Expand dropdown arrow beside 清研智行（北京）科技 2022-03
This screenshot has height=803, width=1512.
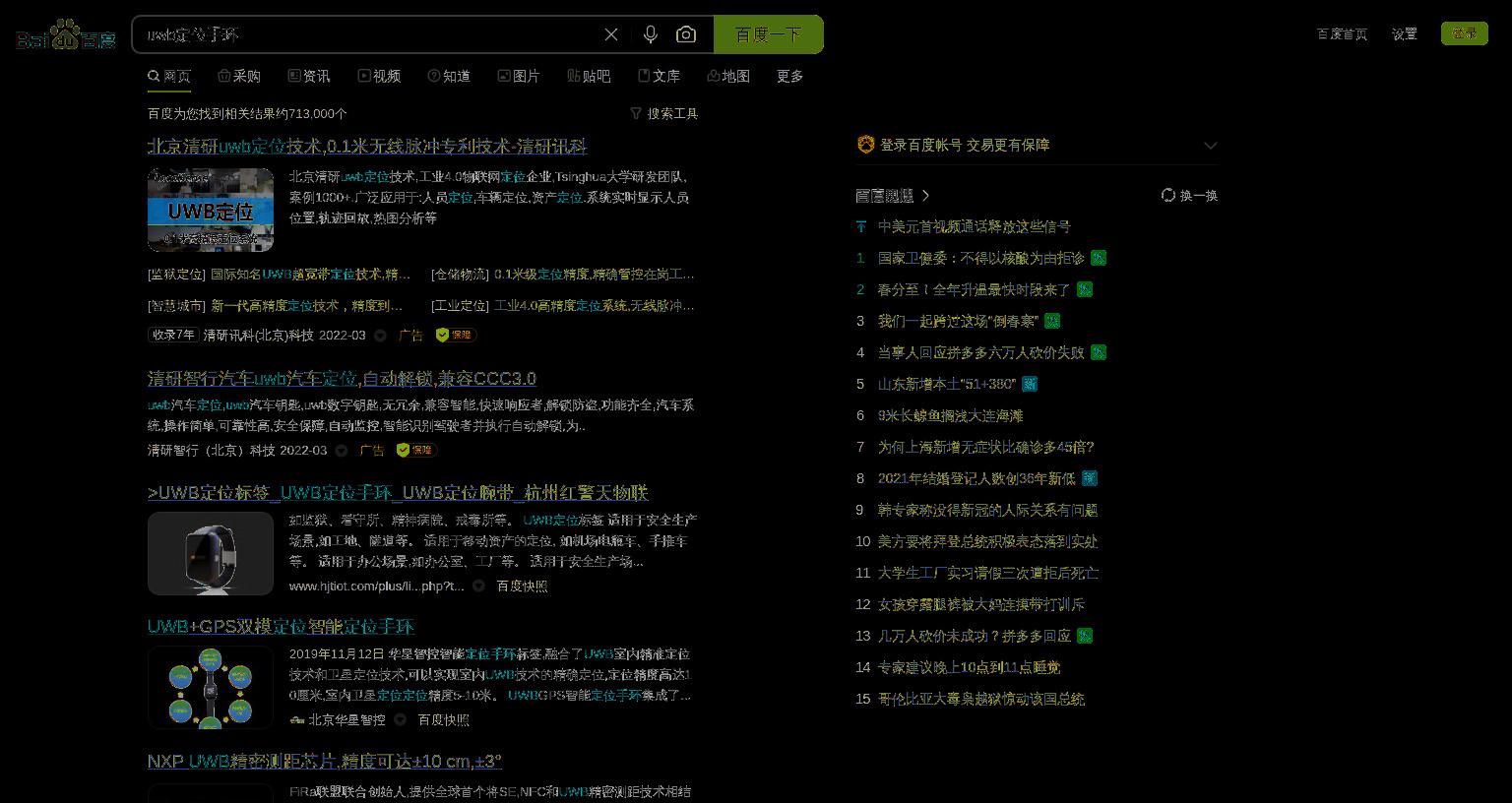coord(342,451)
